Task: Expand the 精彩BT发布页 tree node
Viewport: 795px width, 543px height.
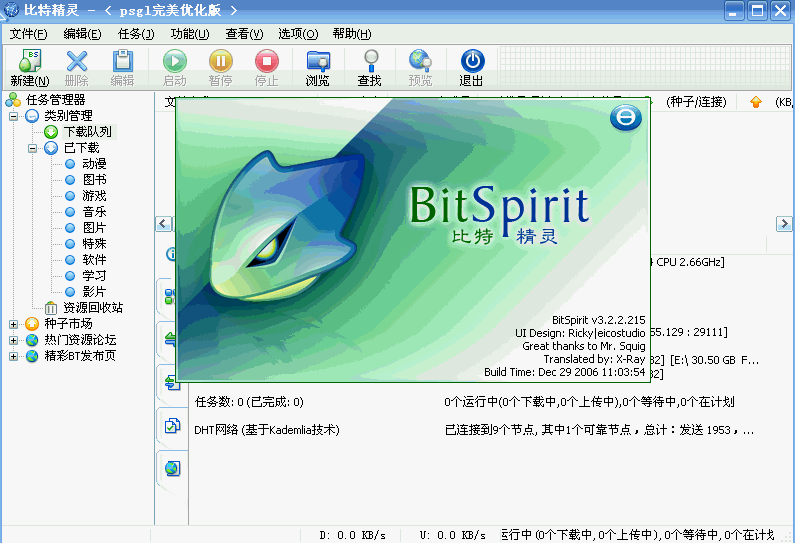Action: click(x=13, y=356)
